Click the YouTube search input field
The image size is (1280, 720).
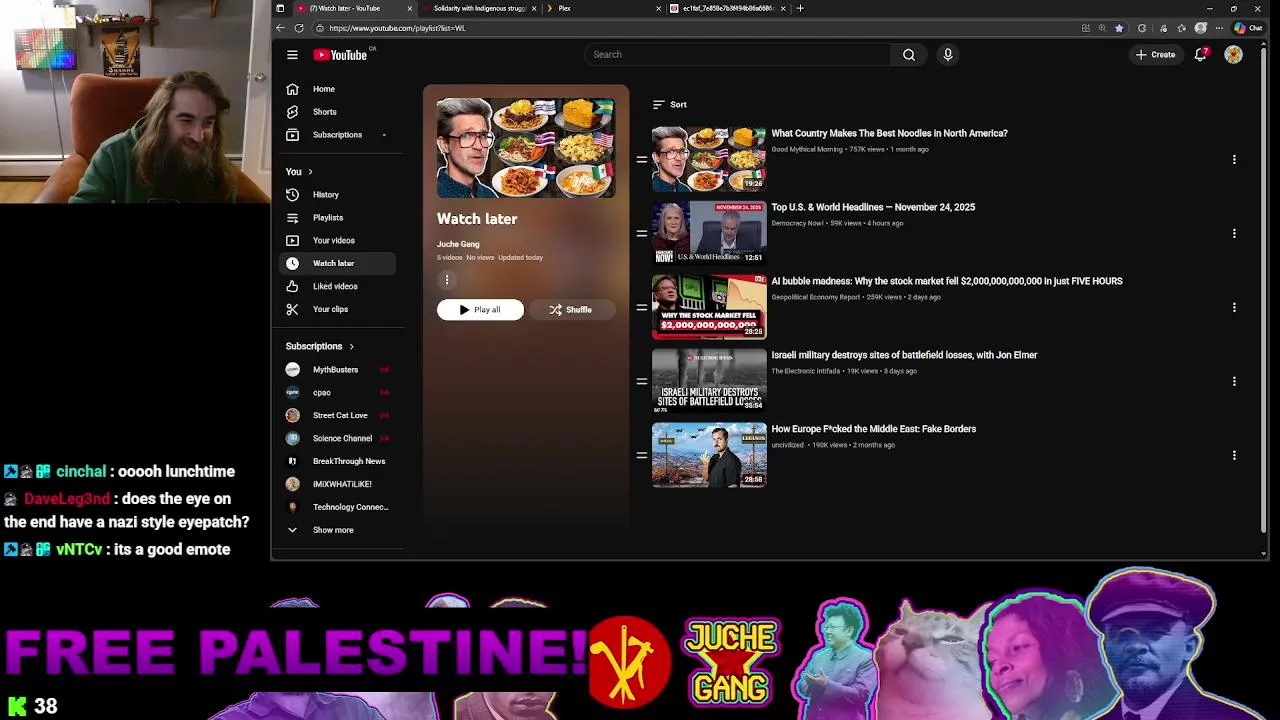click(x=737, y=55)
